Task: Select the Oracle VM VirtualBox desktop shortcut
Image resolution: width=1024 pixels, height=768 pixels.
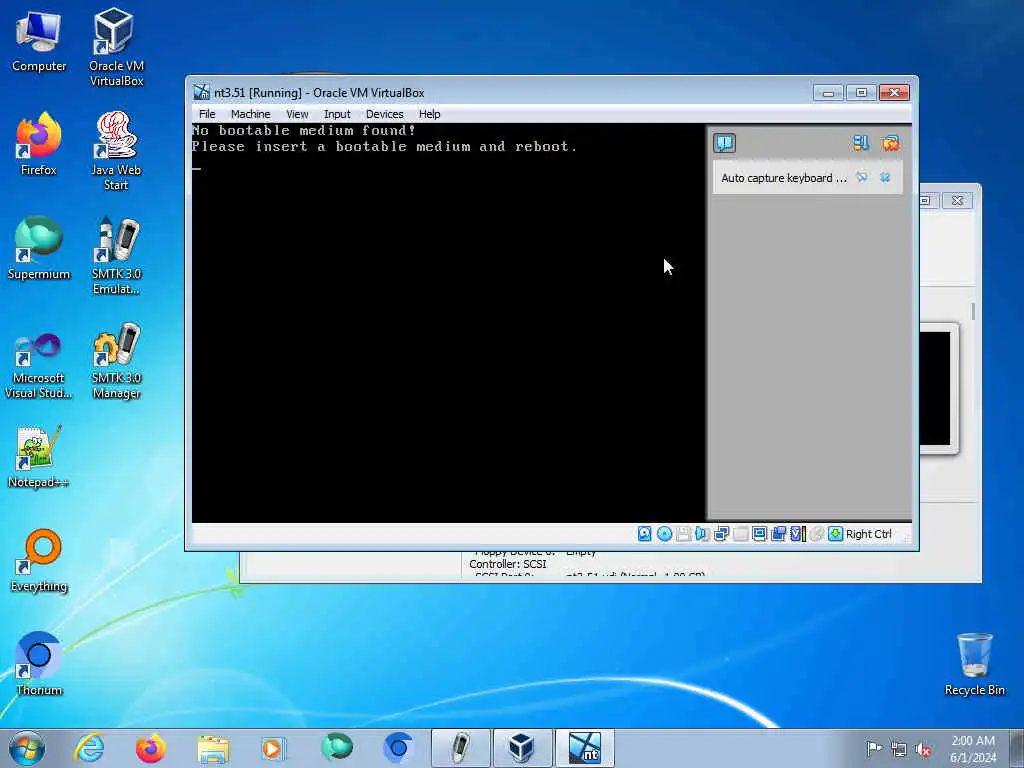Action: click(x=116, y=47)
